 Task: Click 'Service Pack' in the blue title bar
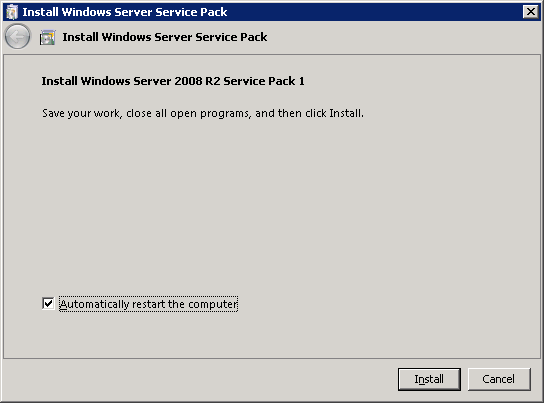[x=191, y=12]
